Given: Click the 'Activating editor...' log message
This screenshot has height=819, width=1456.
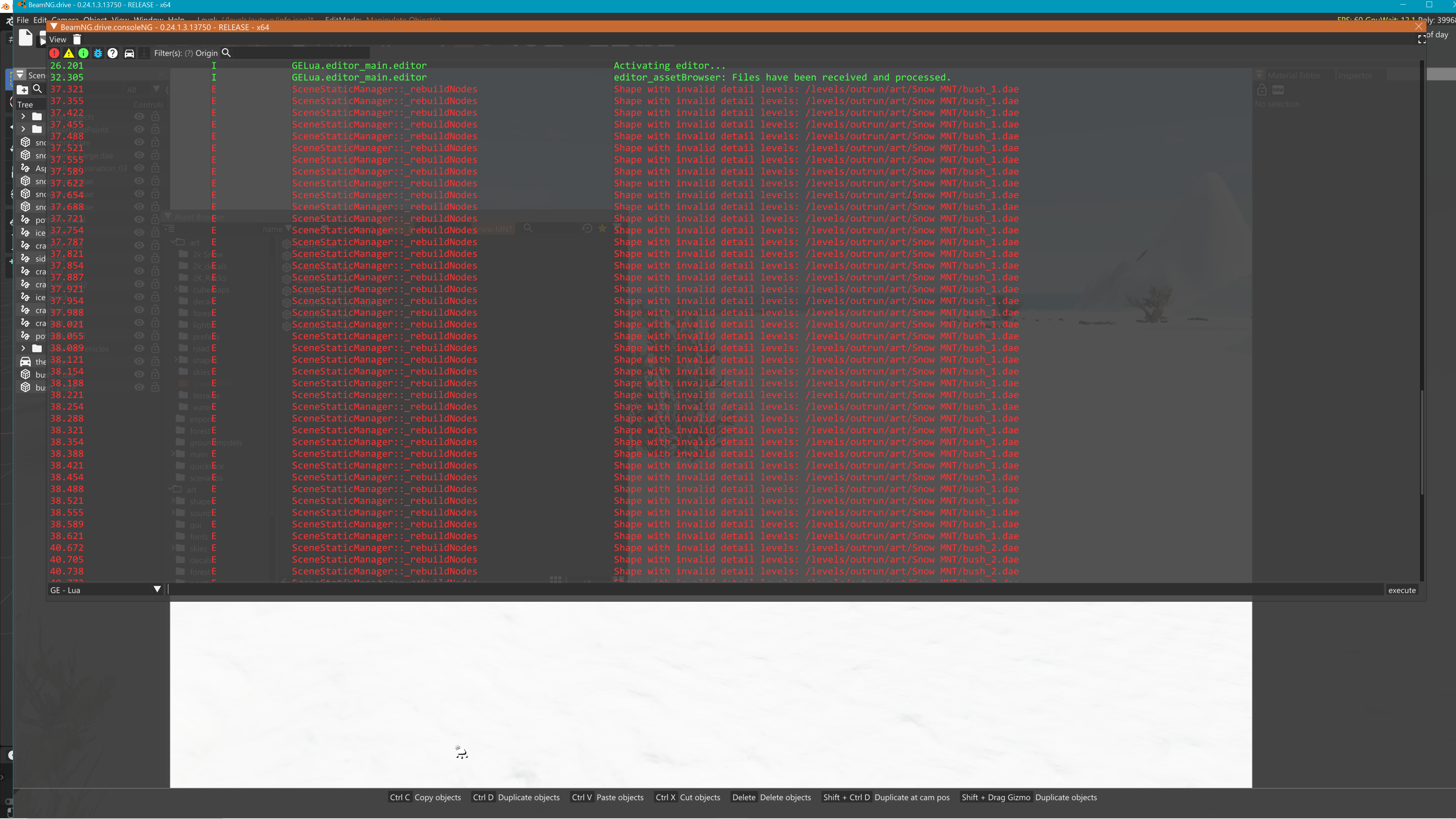Looking at the screenshot, I should (x=669, y=66).
